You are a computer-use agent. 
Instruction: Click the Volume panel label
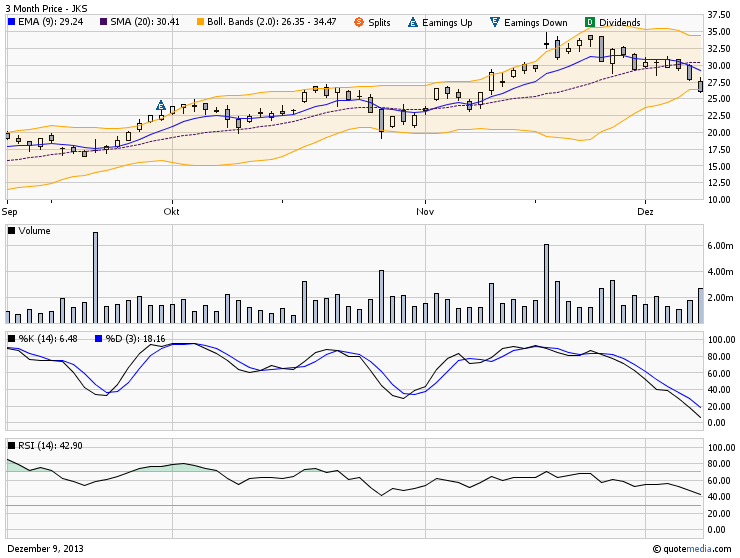pyautogui.click(x=34, y=231)
